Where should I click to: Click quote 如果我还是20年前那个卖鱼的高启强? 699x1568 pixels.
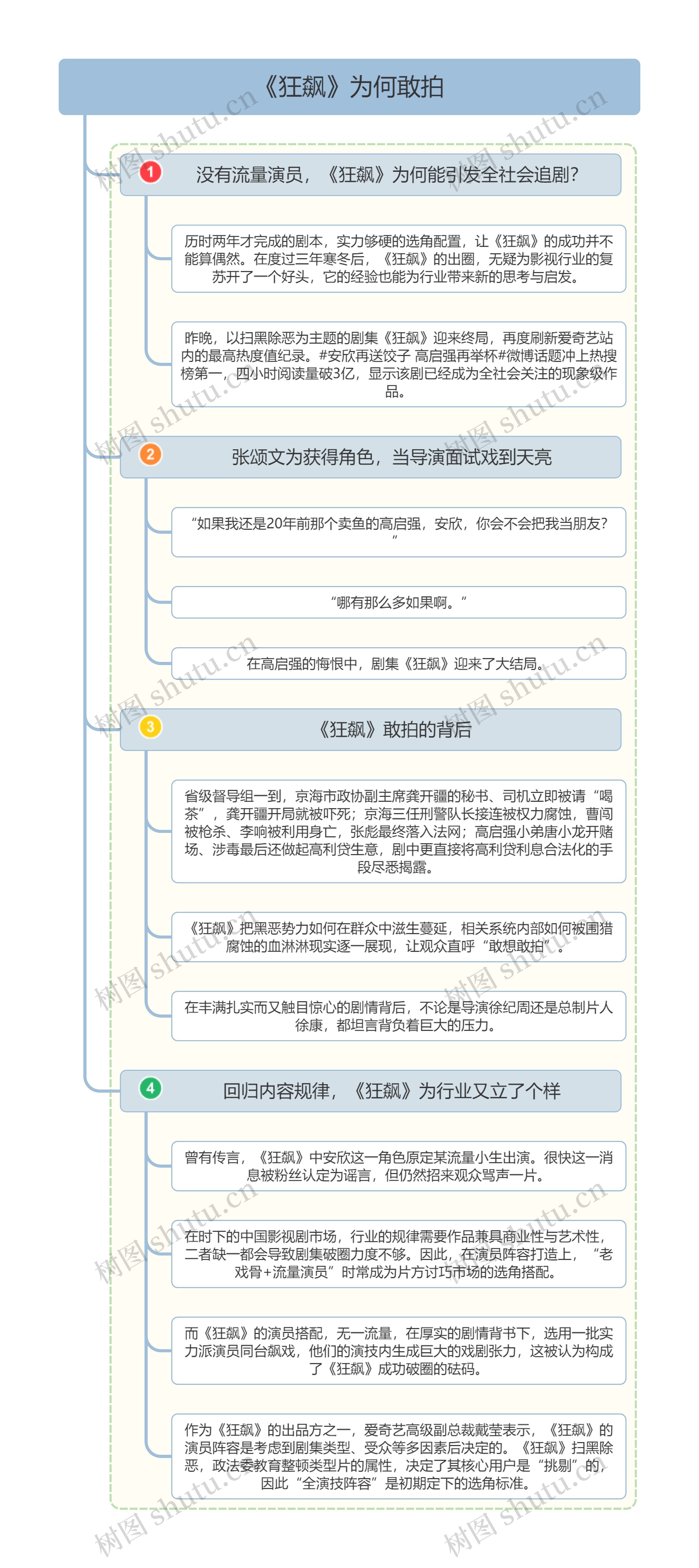point(399,532)
